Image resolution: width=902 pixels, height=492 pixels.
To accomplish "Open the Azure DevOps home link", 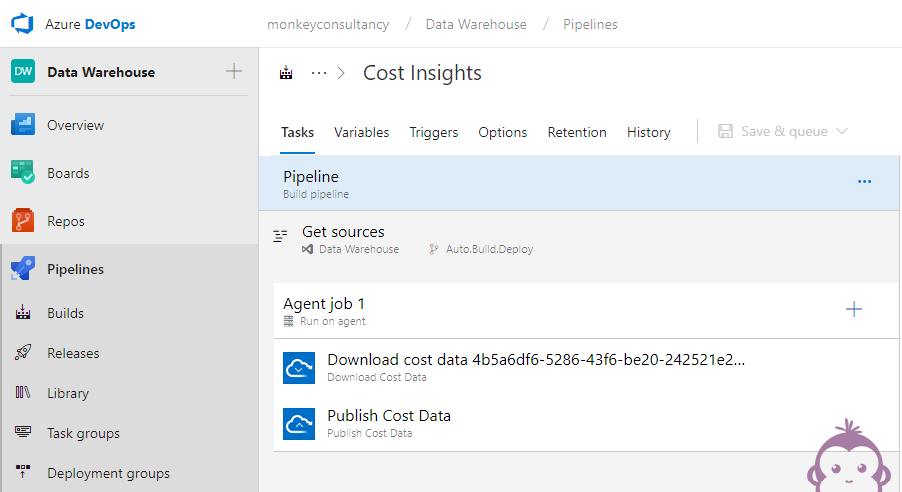I will (x=90, y=24).
